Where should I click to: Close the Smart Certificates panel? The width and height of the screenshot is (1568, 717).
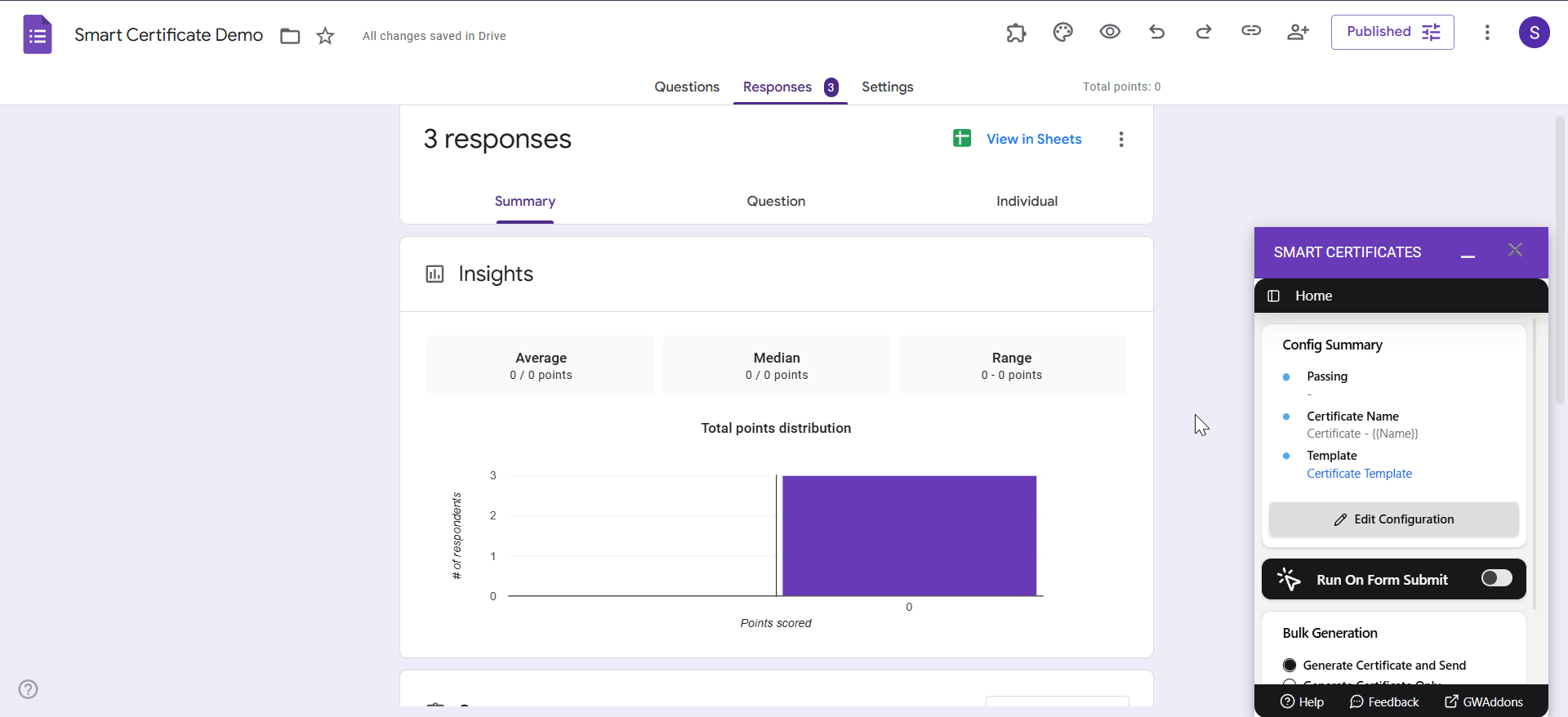point(1515,250)
